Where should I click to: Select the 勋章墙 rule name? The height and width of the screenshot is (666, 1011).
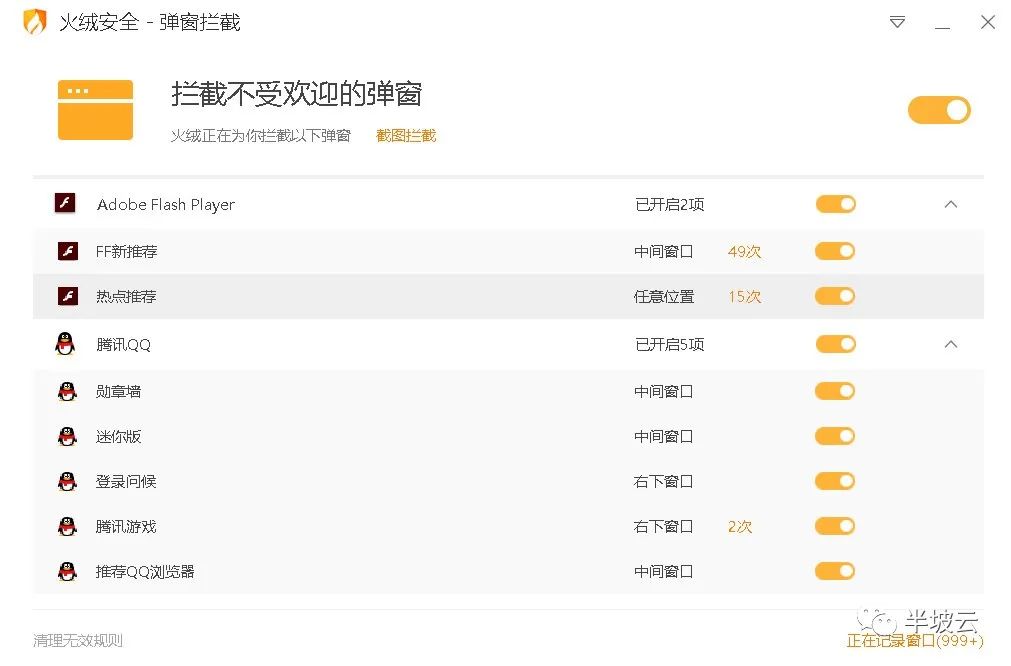[x=118, y=392]
